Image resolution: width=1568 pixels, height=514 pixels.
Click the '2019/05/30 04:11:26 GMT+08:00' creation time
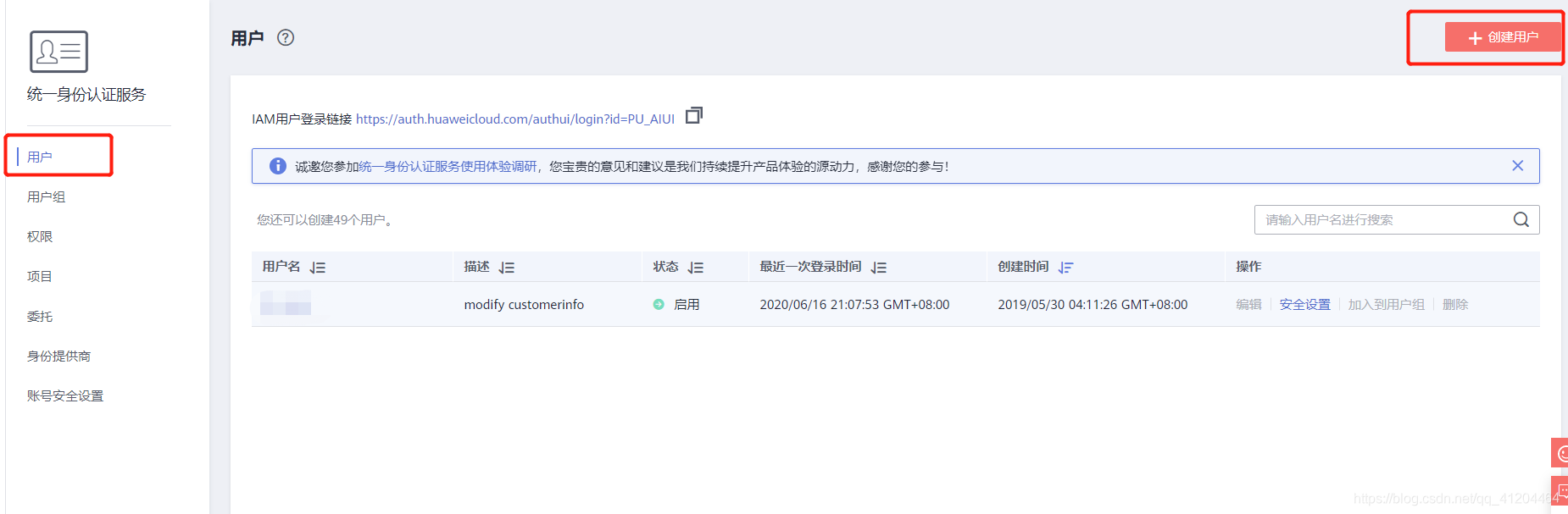(x=1093, y=304)
